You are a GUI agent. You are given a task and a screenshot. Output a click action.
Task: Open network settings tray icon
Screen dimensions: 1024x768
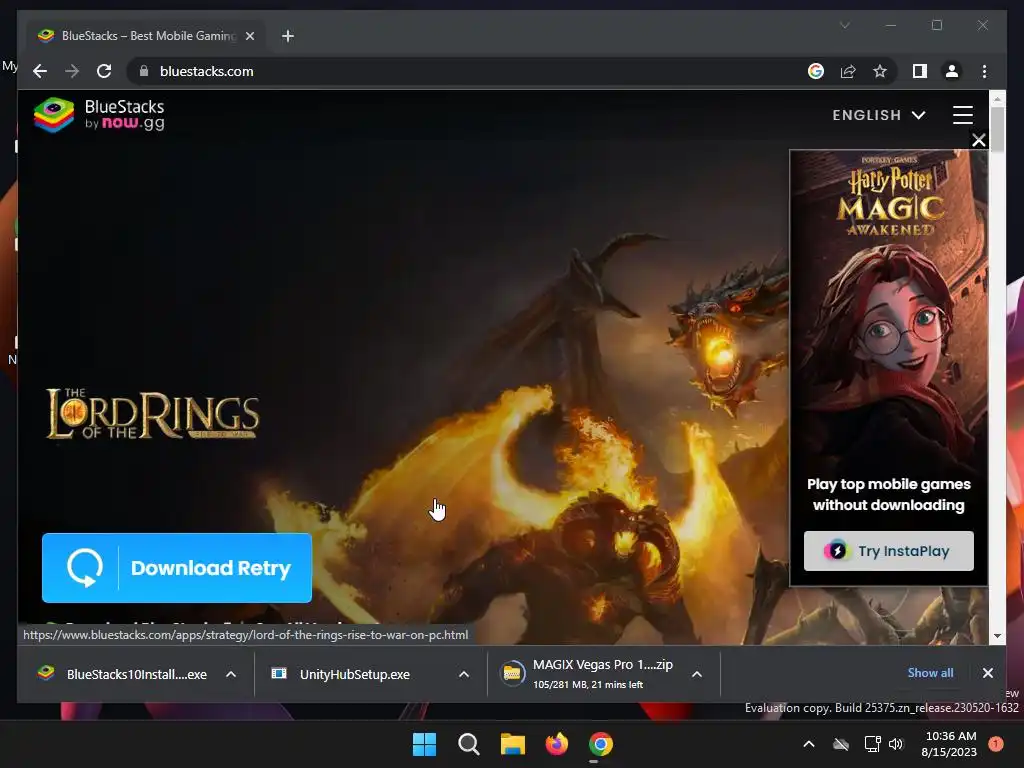coord(872,744)
